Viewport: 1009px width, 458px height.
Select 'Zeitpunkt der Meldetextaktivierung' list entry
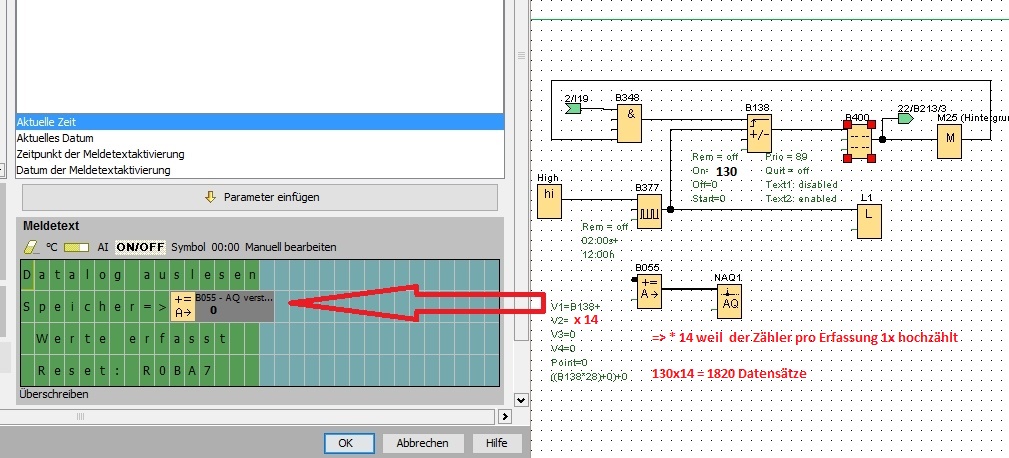pos(100,154)
